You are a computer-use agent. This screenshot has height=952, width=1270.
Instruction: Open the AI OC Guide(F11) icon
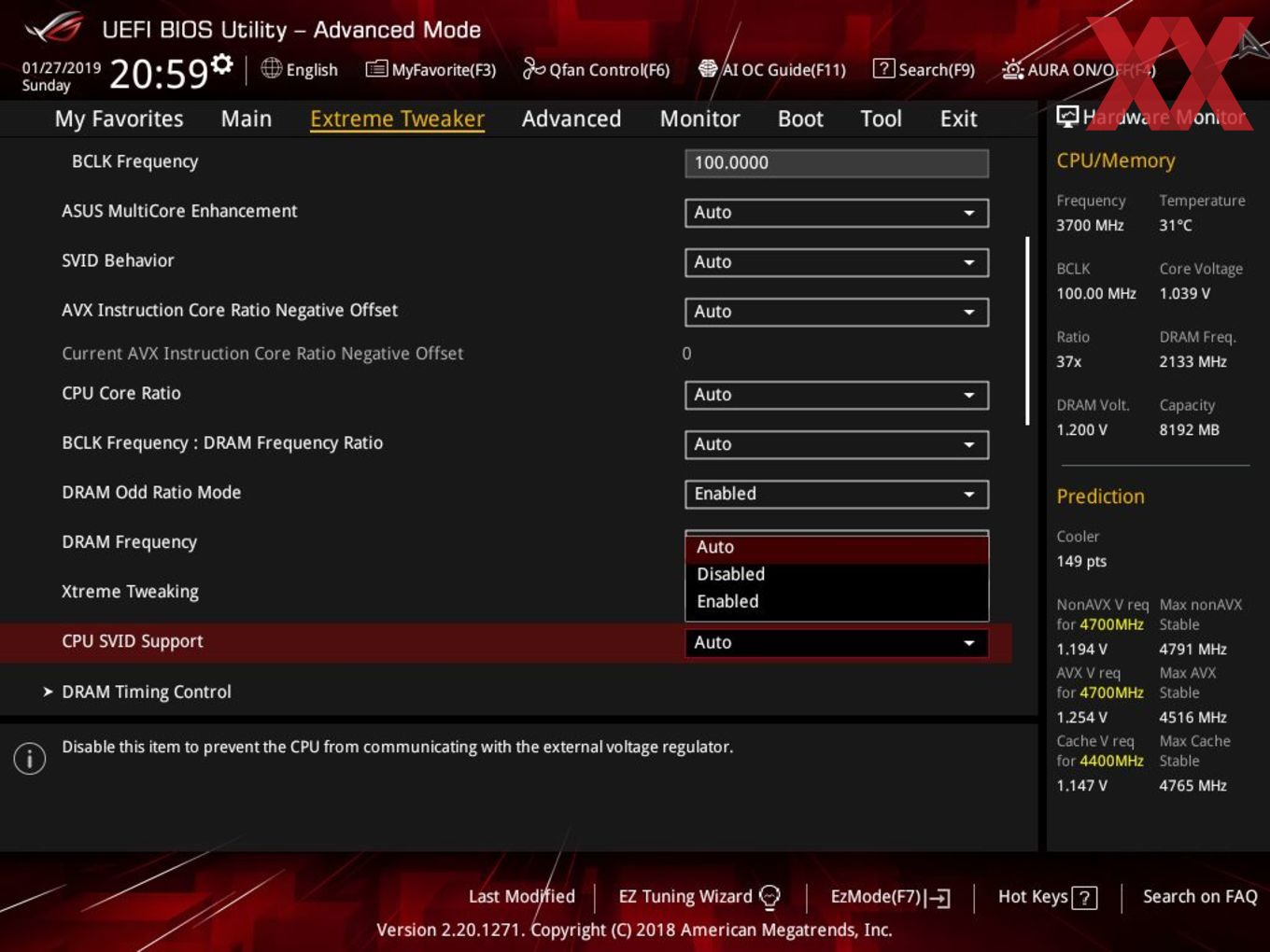[x=708, y=68]
